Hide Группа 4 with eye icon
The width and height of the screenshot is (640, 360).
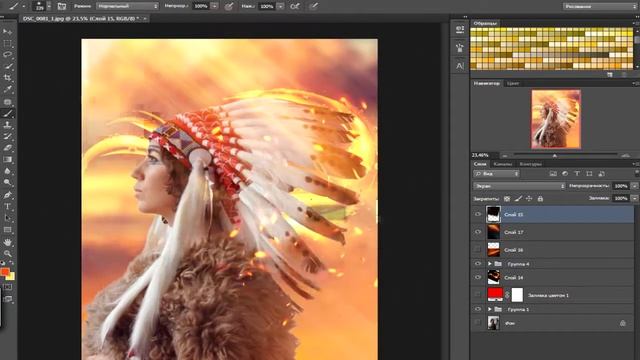coord(478,264)
